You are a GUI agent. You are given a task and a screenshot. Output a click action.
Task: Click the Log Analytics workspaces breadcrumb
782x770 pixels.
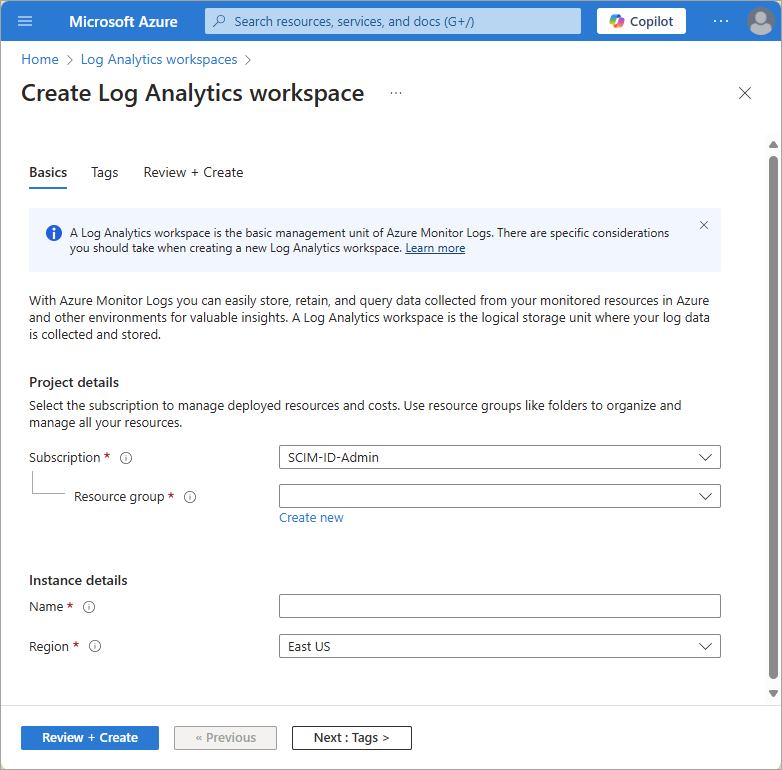pyautogui.click(x=159, y=60)
